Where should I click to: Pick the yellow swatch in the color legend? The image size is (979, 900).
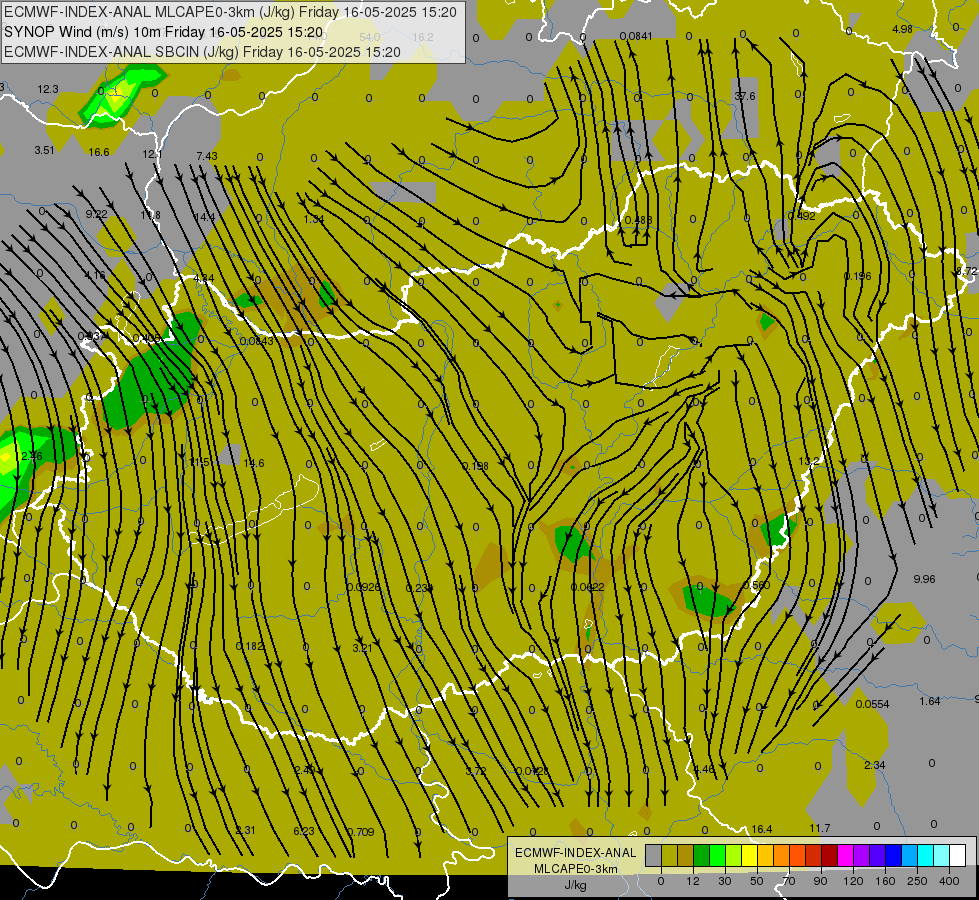[x=749, y=856]
